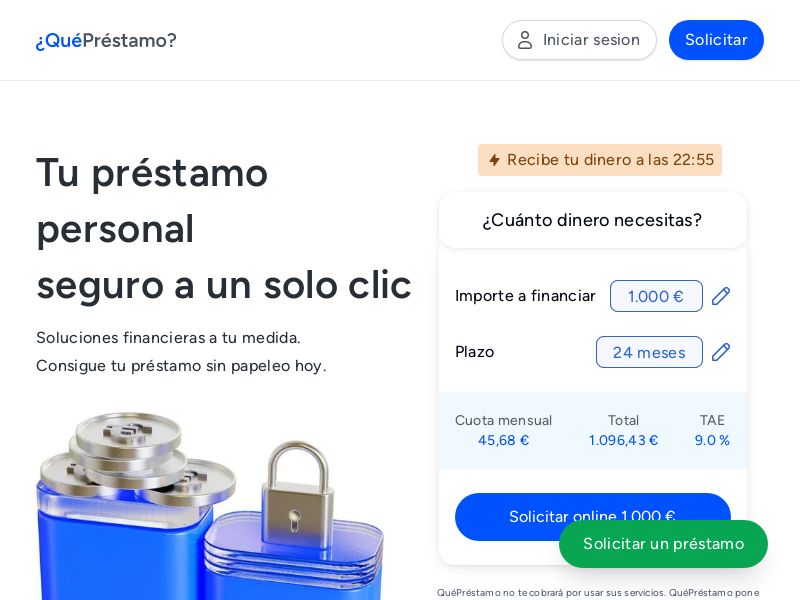800x600 pixels.
Task: Click the blue Solicitar header button
Action: 716,40
